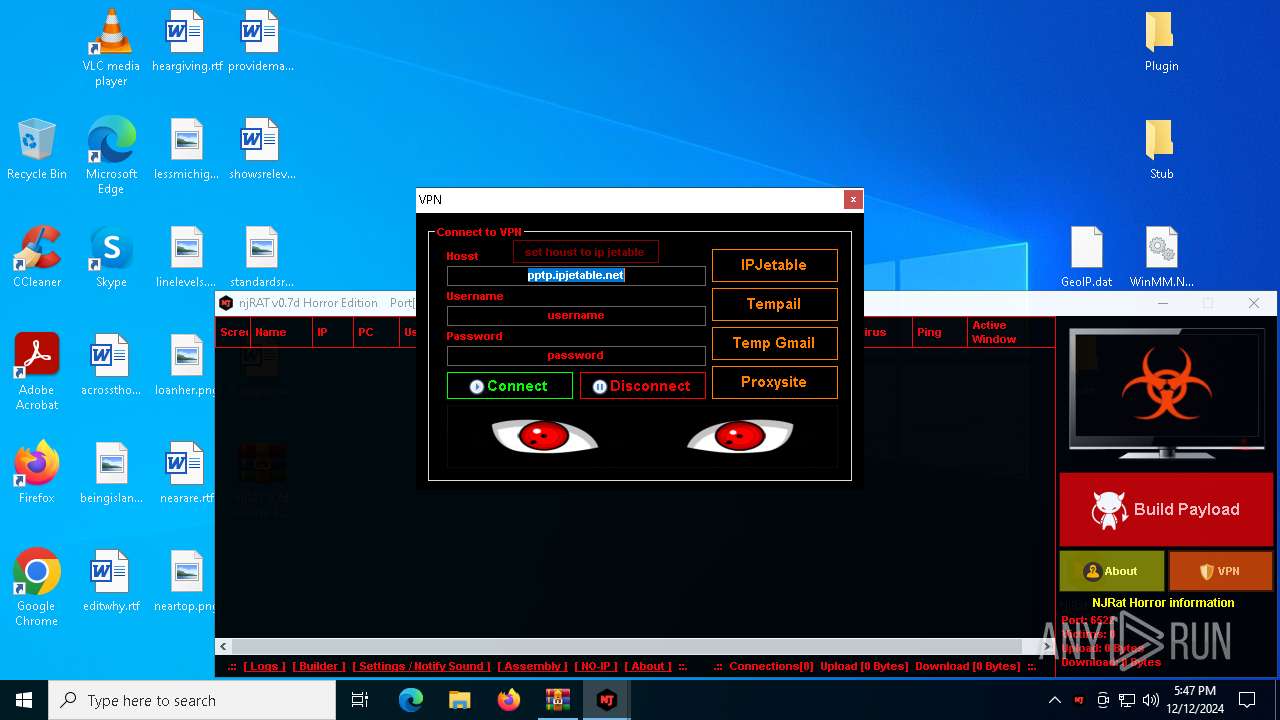Click the Hosst field with pptp.ipjetable.net
1280x720 pixels.
576,275
